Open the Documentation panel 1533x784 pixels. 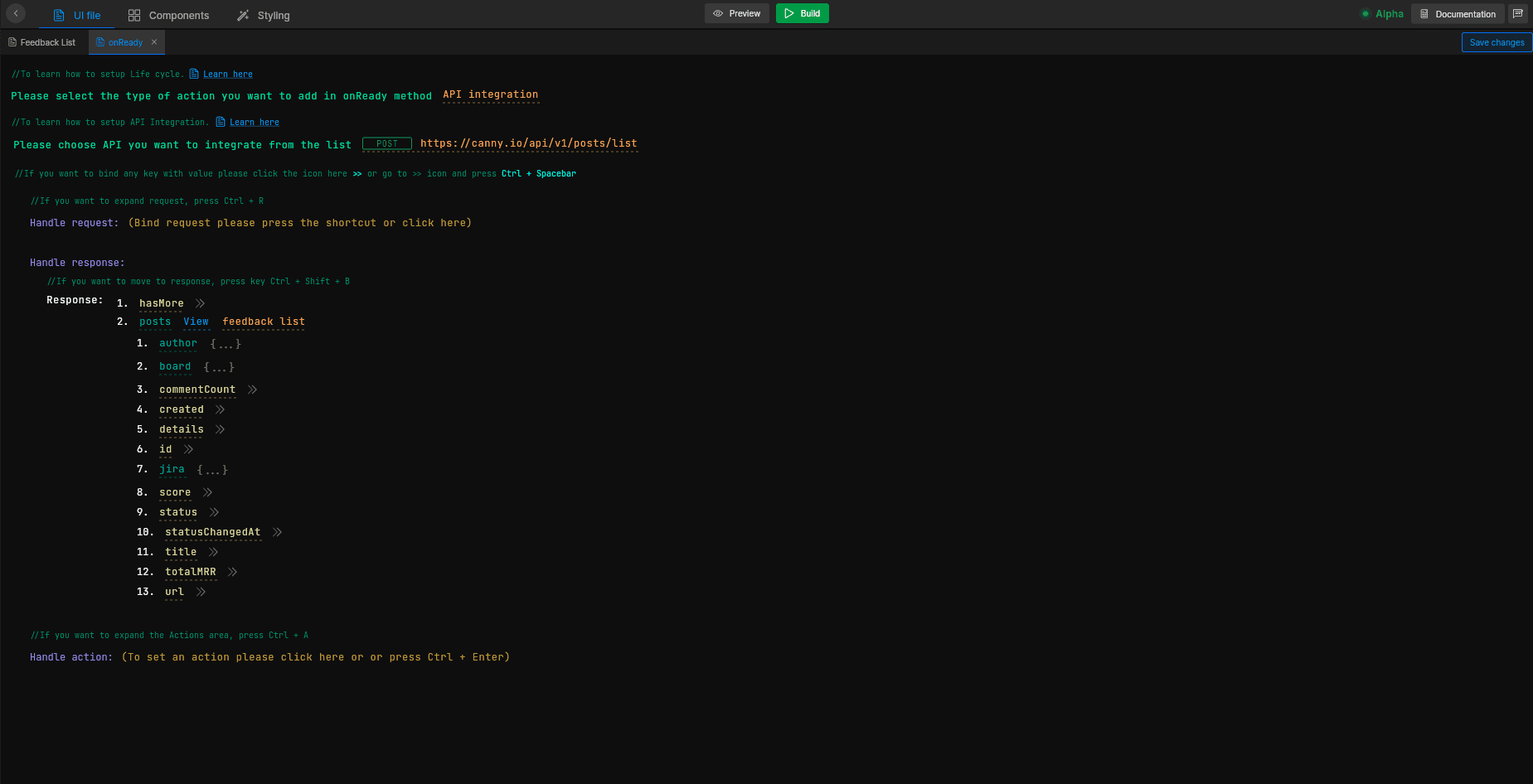(1457, 13)
